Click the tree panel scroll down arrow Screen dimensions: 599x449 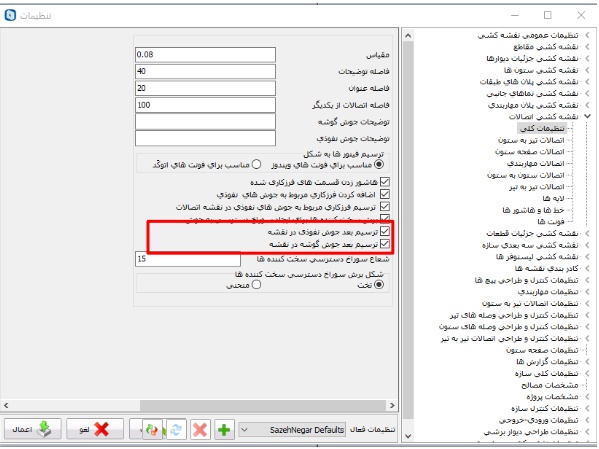[408, 436]
